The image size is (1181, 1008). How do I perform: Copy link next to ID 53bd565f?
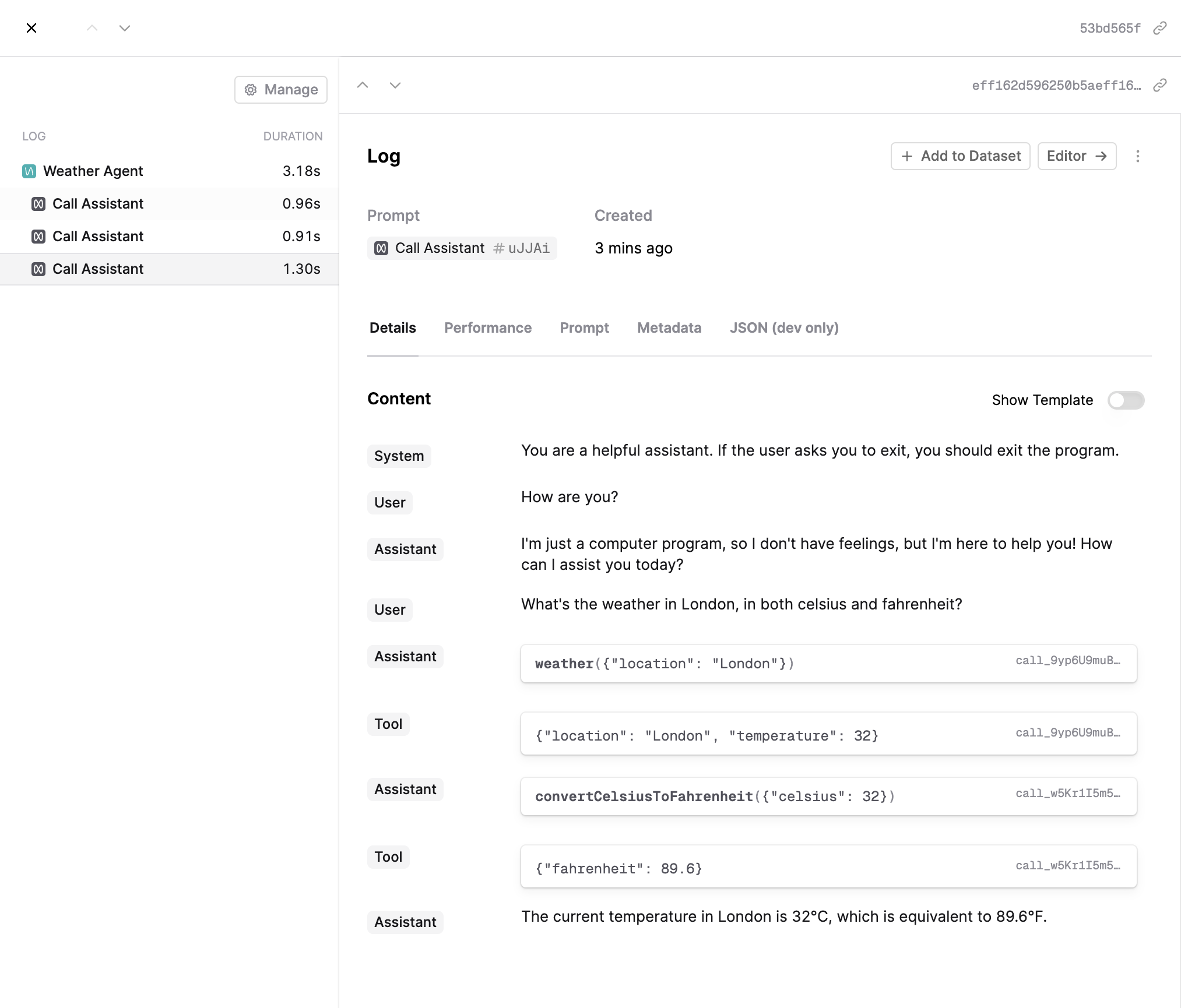coord(1160,28)
